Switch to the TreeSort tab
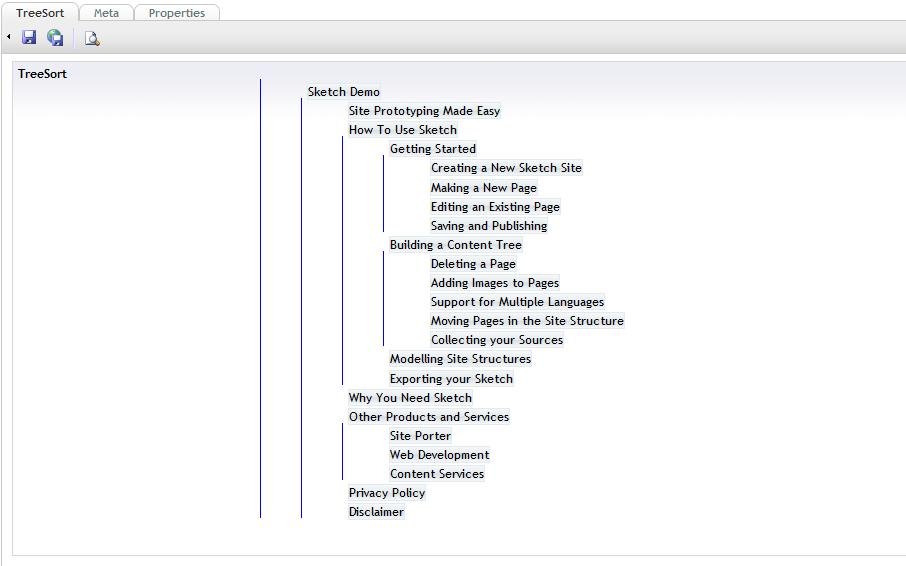 [x=40, y=13]
